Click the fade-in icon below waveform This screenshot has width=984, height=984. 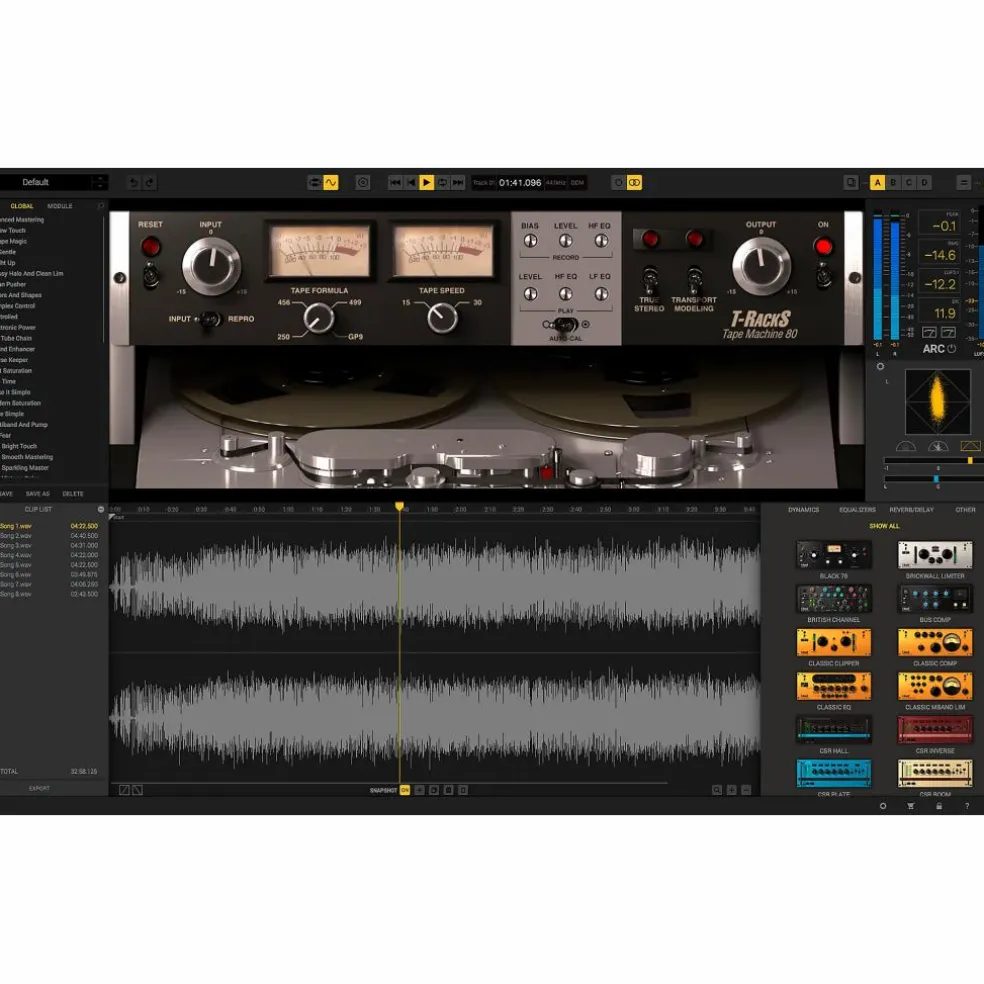pos(124,790)
